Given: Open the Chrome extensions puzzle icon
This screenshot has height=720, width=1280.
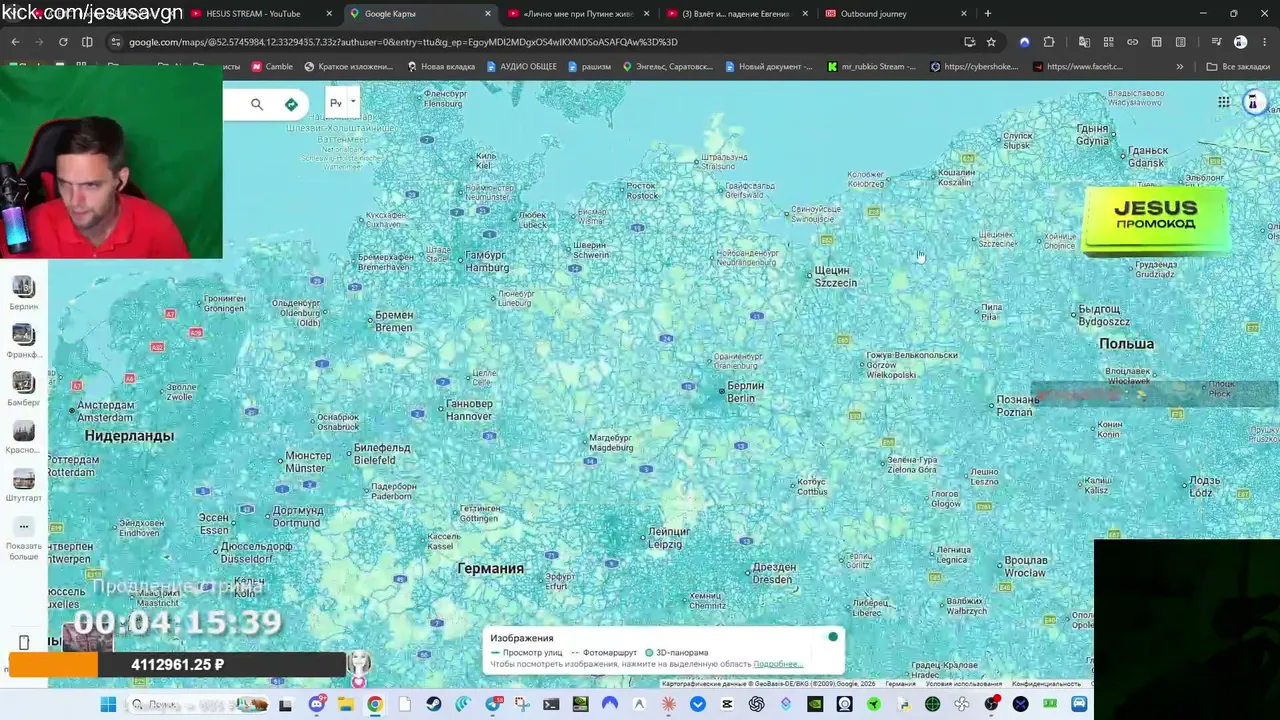Looking at the screenshot, I should 1049,42.
